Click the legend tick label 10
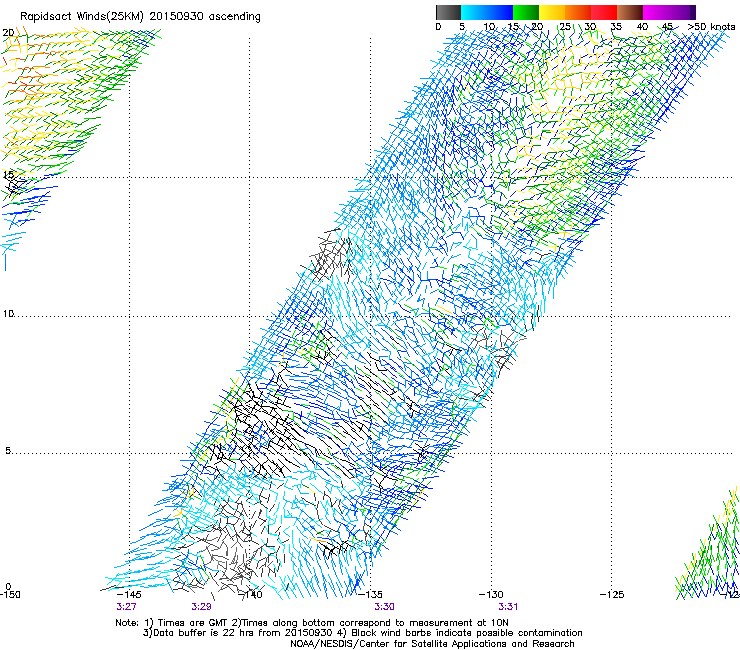This screenshot has height=650, width=740. click(489, 27)
